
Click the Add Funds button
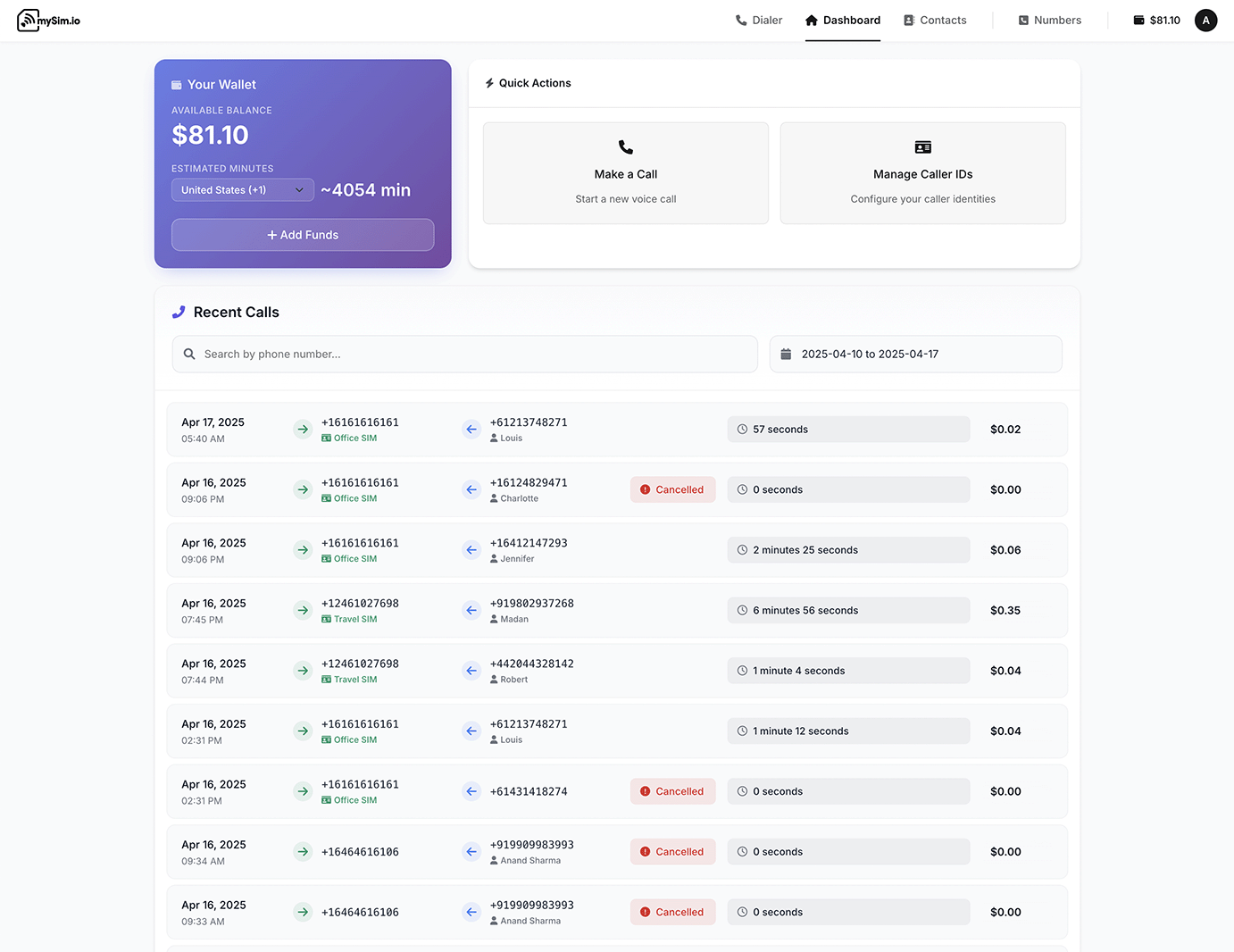pos(303,235)
